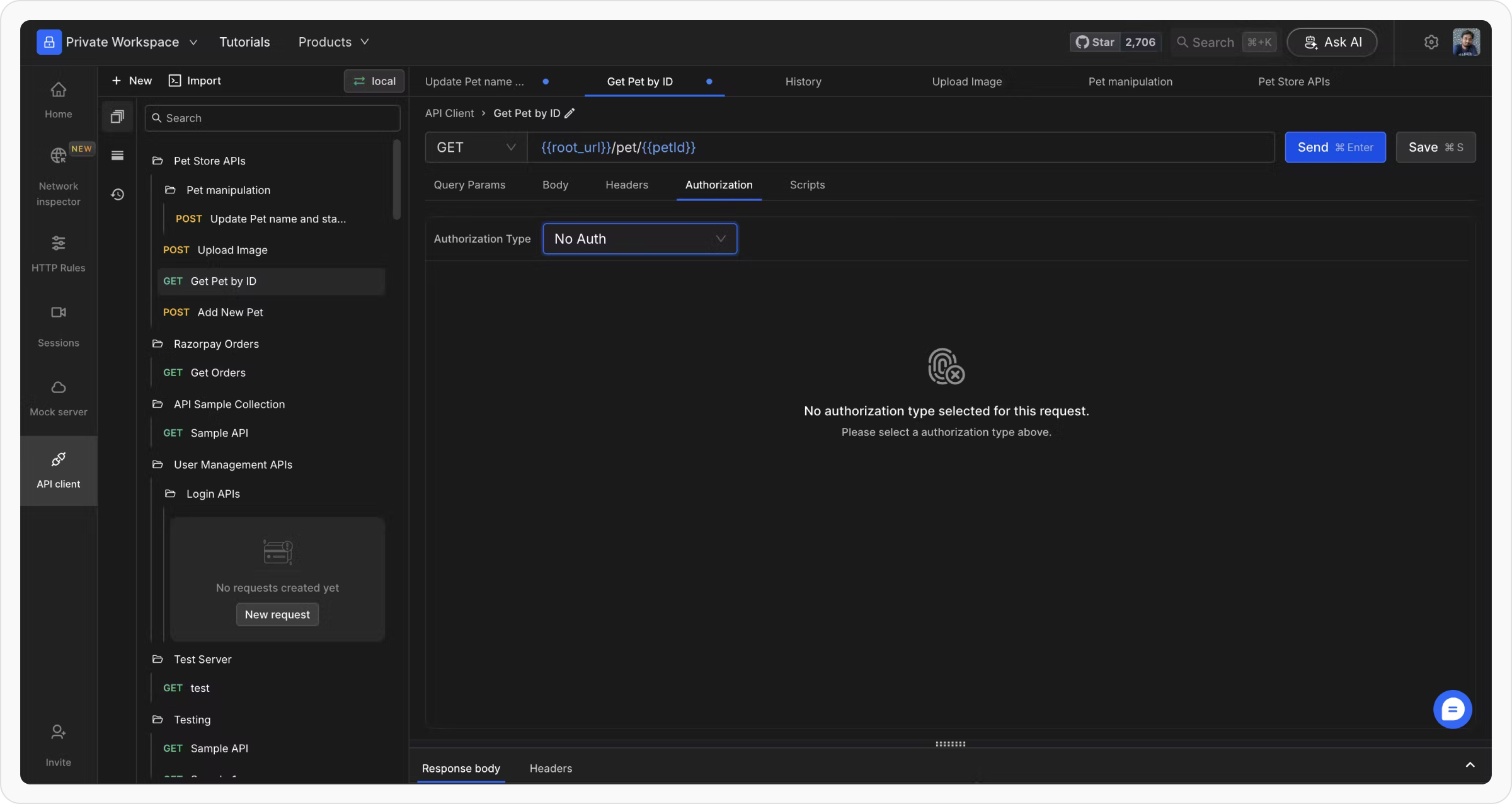This screenshot has width=1512, height=804.
Task: Switch to the Headers request tab
Action: tap(626, 185)
